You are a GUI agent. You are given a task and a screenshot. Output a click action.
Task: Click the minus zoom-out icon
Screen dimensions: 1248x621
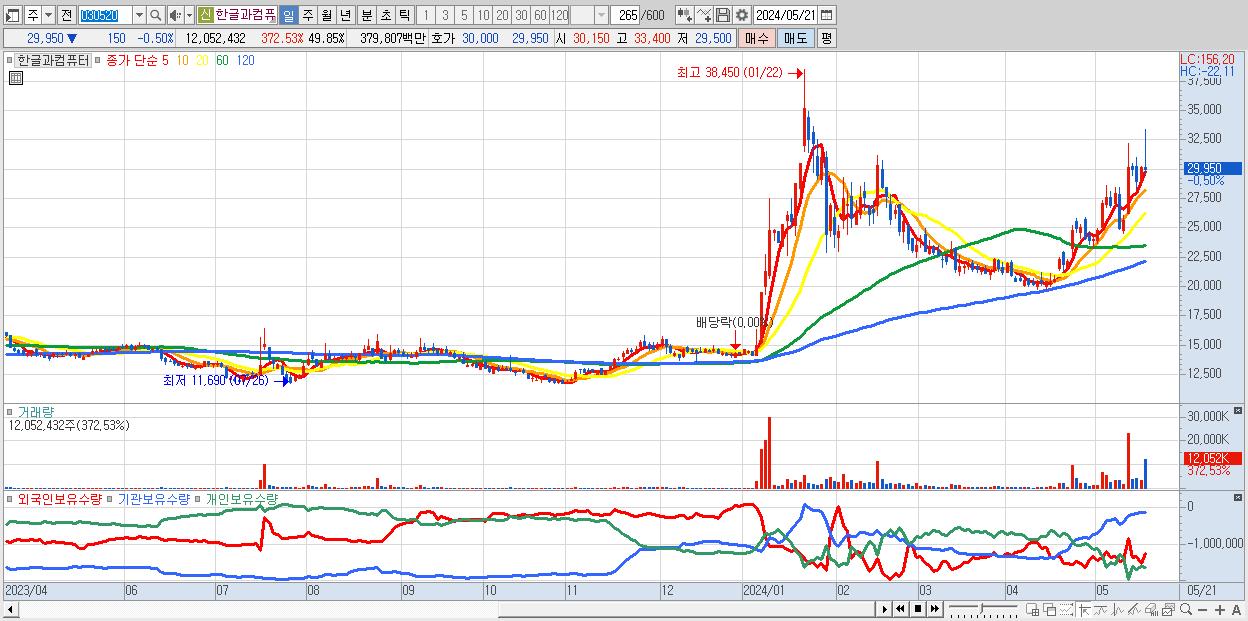tap(1202, 609)
